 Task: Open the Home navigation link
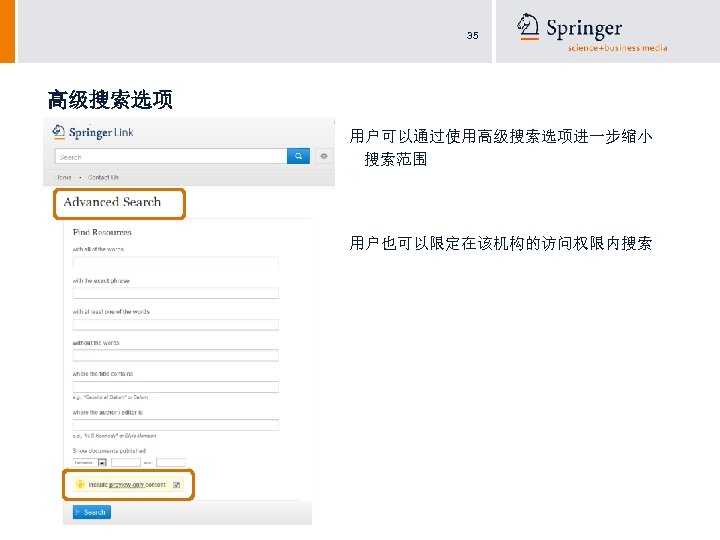coord(64,177)
